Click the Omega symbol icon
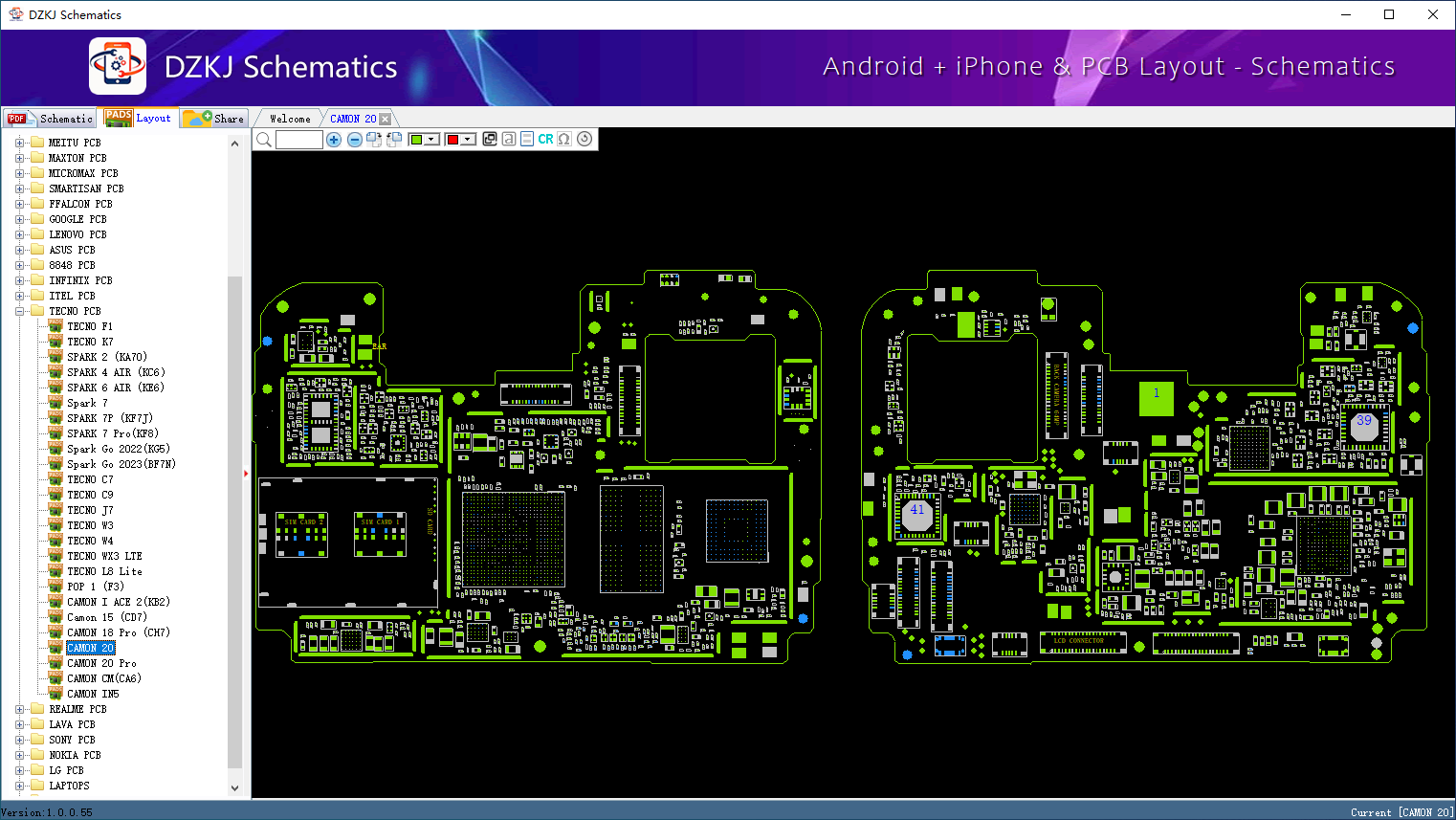1456x820 pixels. pyautogui.click(x=564, y=139)
